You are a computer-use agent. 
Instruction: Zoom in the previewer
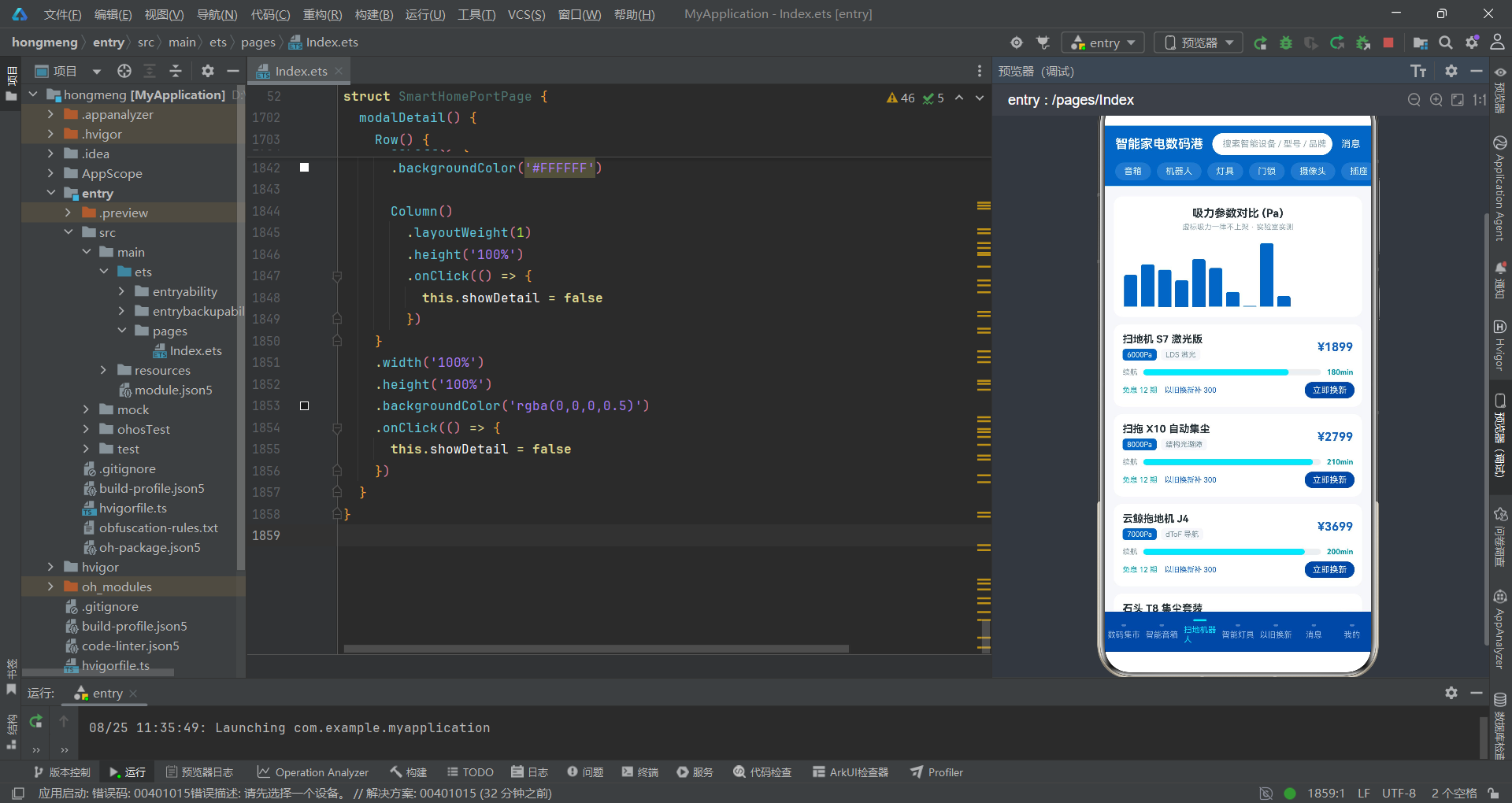[x=1436, y=100]
